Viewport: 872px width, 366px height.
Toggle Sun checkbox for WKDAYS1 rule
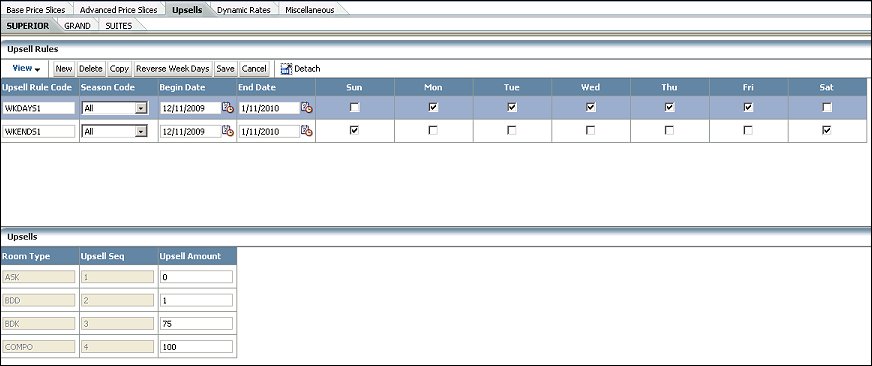(x=355, y=108)
